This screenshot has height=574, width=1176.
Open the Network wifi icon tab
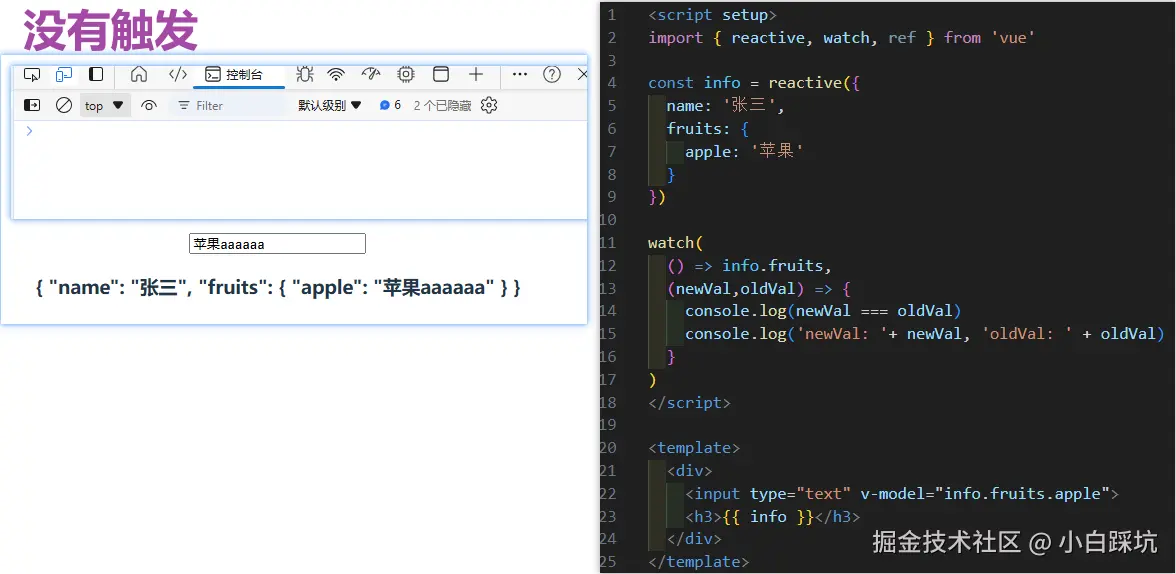[x=336, y=74]
